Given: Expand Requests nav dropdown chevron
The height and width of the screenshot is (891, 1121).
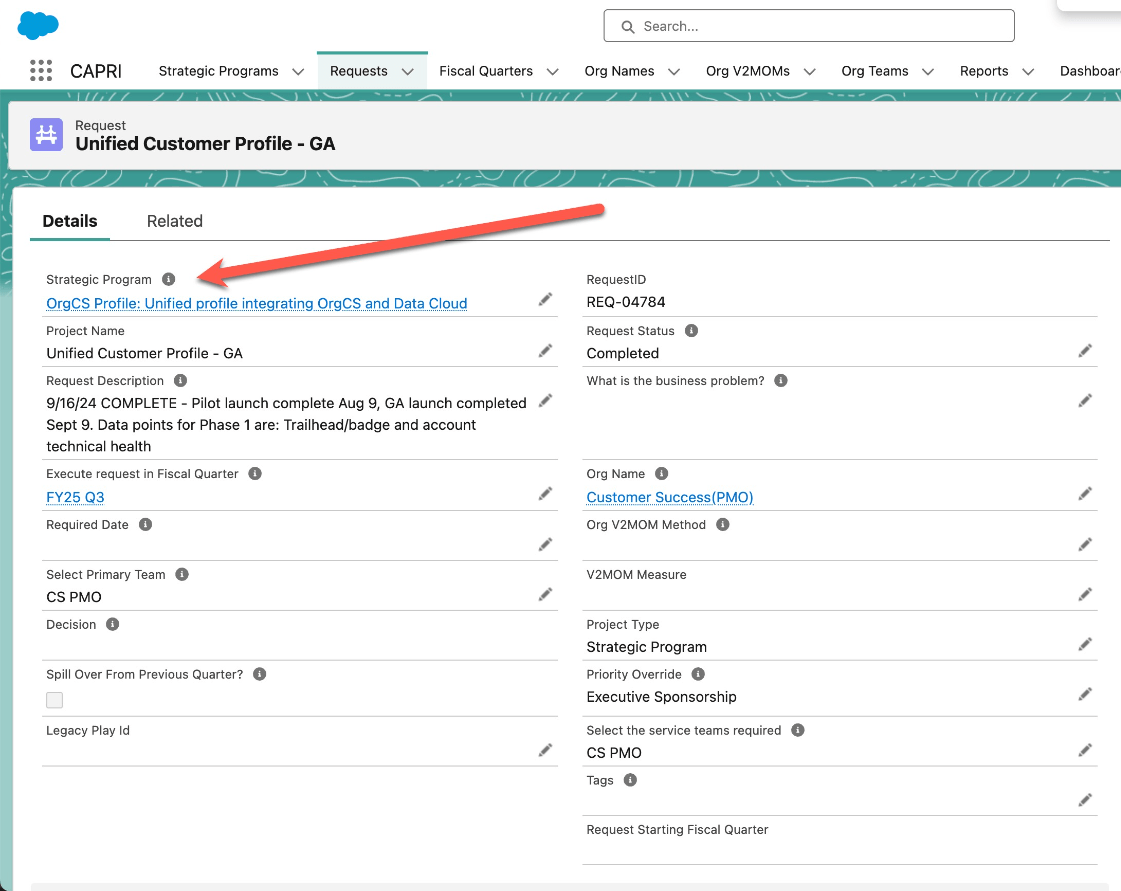Looking at the screenshot, I should (408, 72).
